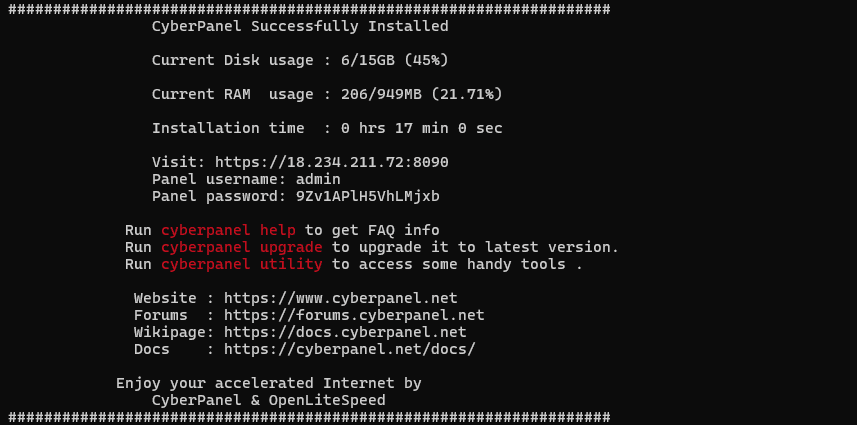Click the 'Enjoy your accelerated Internet by' text
The height and width of the screenshot is (425, 857).
(x=268, y=383)
